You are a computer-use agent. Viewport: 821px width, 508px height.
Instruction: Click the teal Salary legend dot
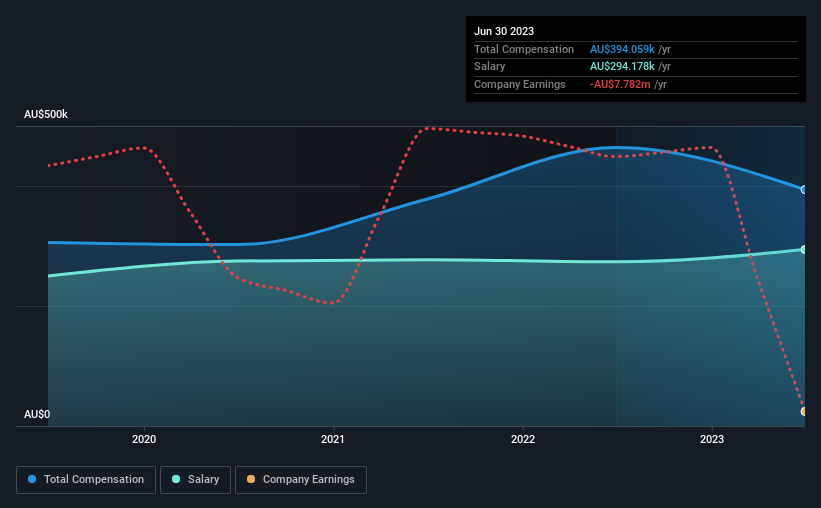pyautogui.click(x=176, y=479)
